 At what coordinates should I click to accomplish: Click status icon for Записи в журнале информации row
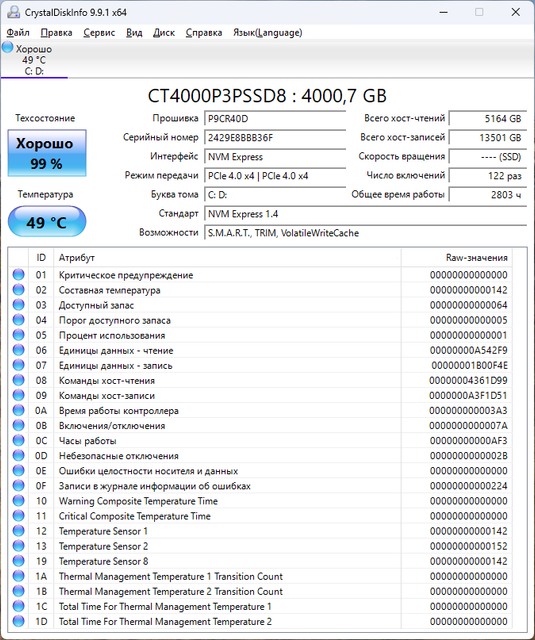[x=18, y=486]
